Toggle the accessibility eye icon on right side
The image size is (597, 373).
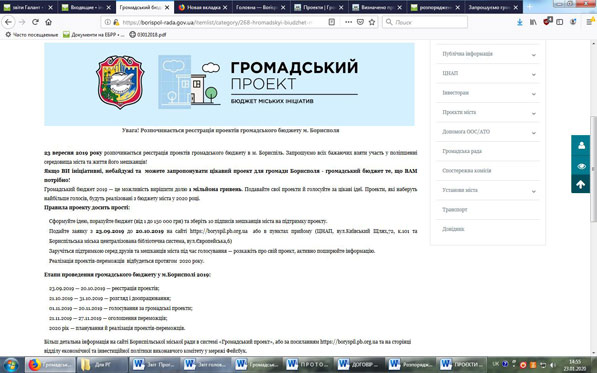pos(581,166)
